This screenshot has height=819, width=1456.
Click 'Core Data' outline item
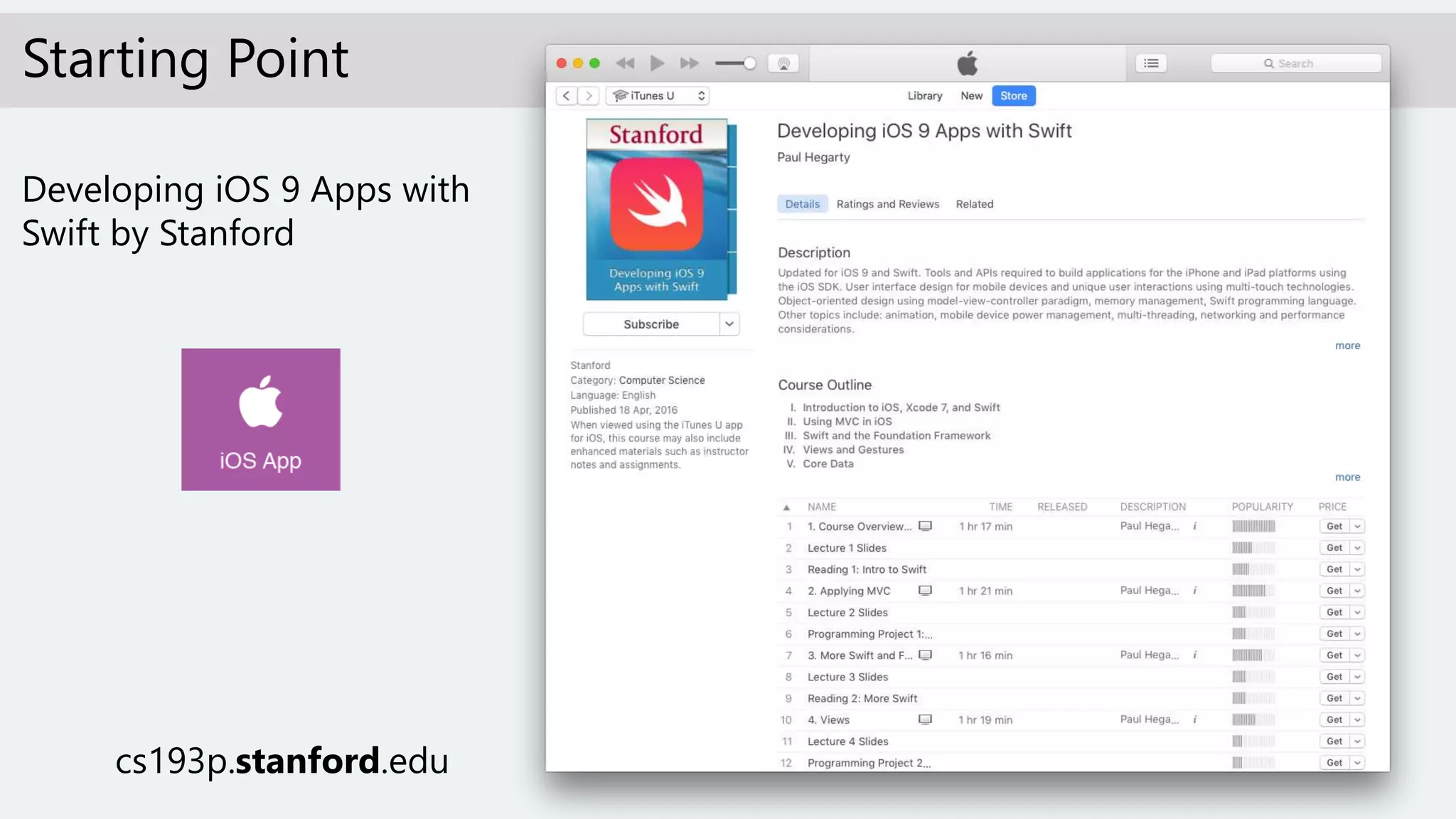tap(828, 464)
